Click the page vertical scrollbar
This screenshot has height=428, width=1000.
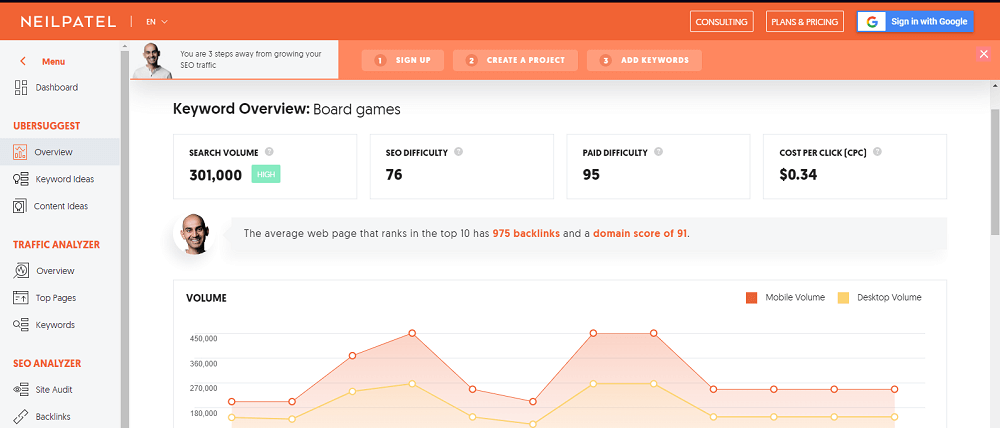[x=995, y=172]
